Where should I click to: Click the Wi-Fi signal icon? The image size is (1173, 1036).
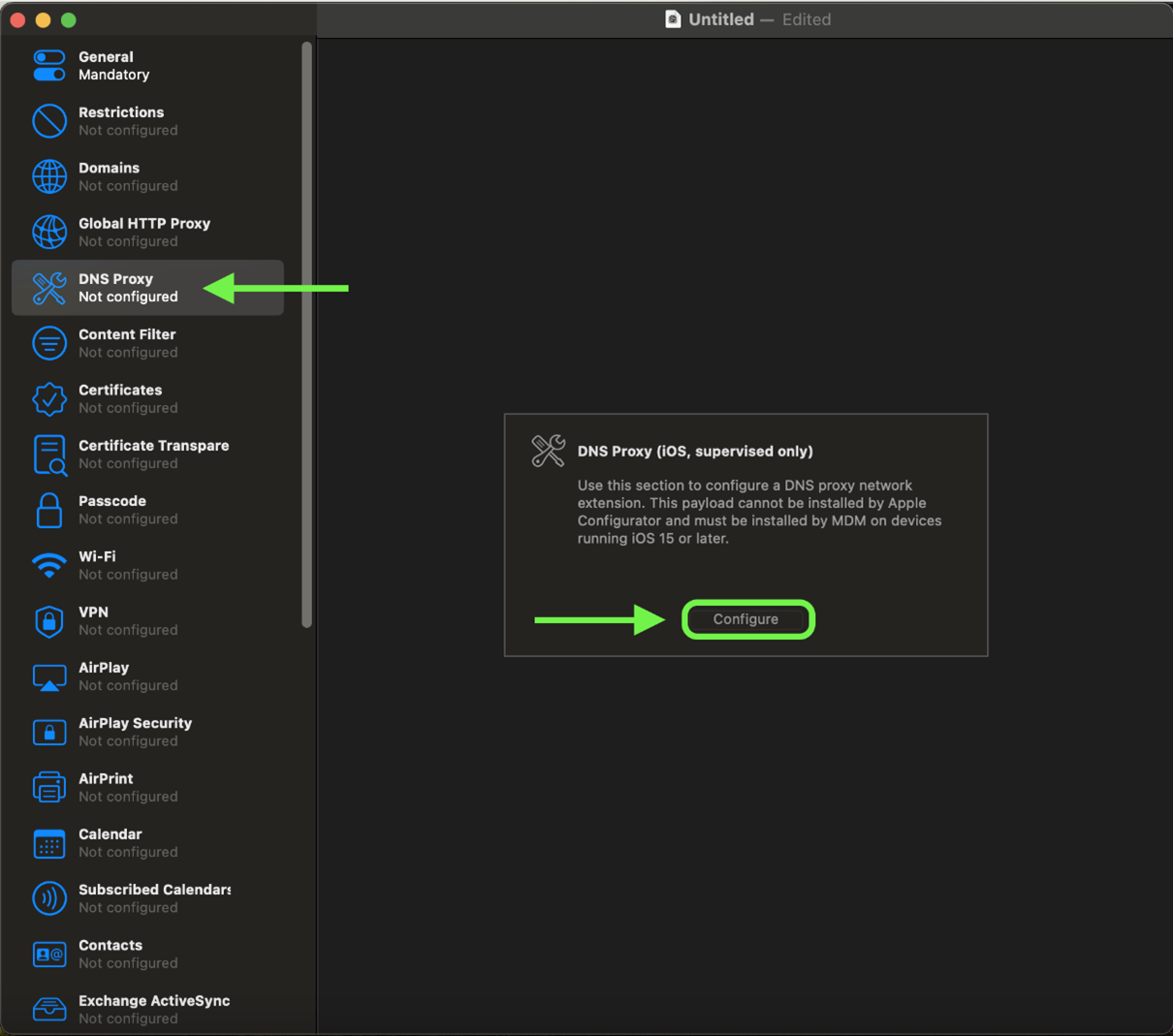click(x=49, y=565)
